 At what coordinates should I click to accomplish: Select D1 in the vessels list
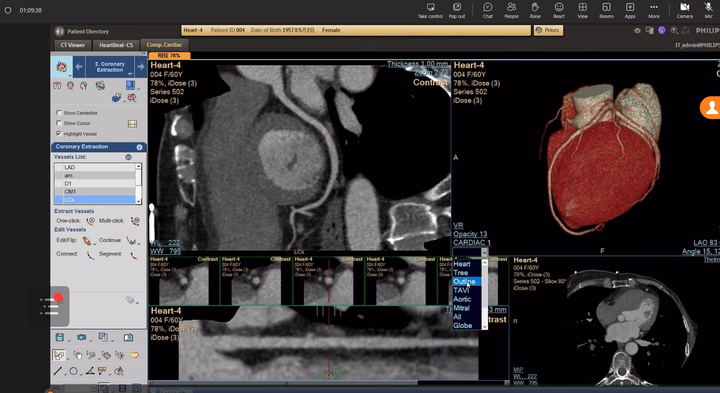[x=95, y=184]
